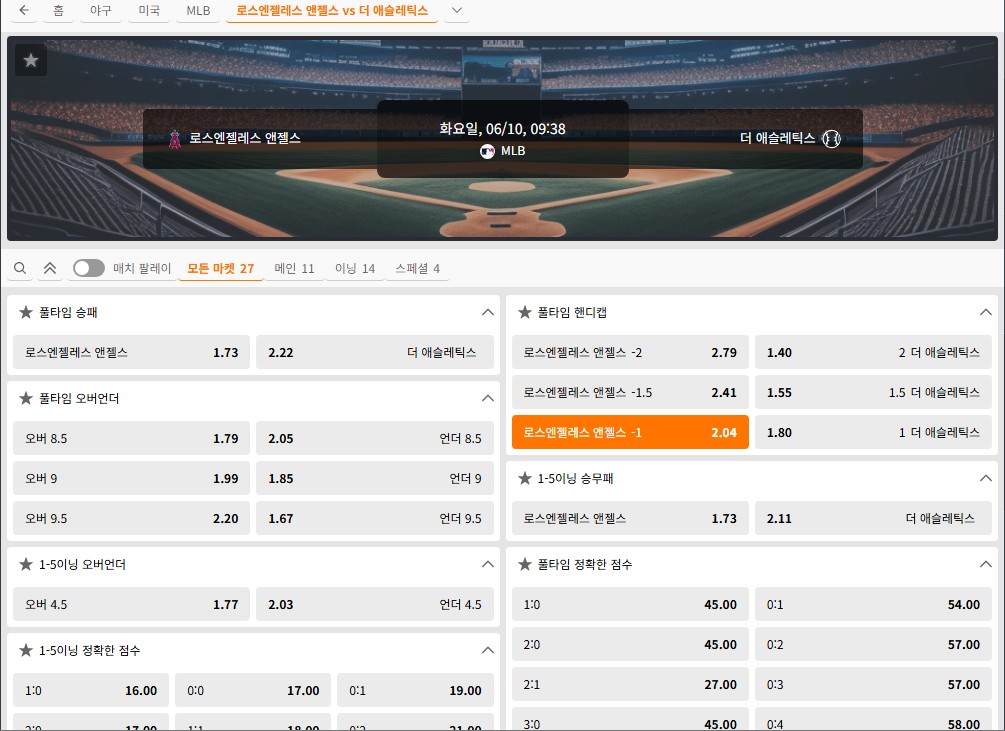Bet Angels 1-5 innings at 1.73
Viewport: 1005px width, 731px height.
point(630,518)
